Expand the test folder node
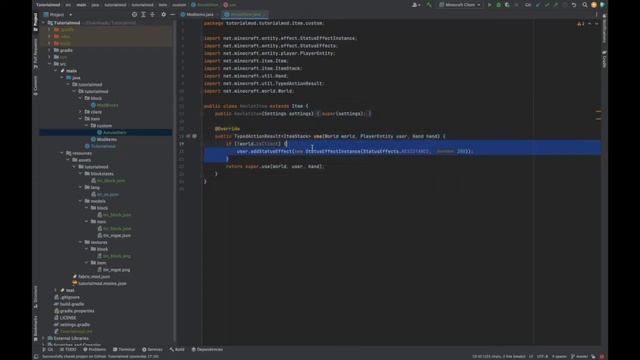The image size is (640, 360). 56,290
